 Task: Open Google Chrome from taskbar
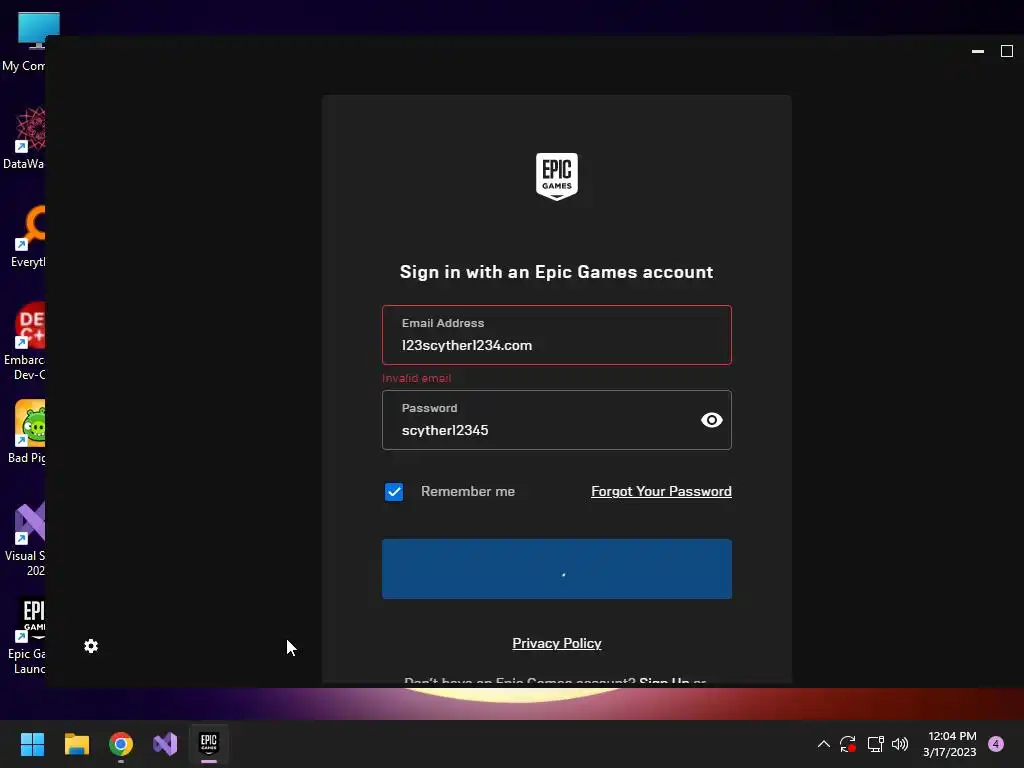tap(121, 744)
